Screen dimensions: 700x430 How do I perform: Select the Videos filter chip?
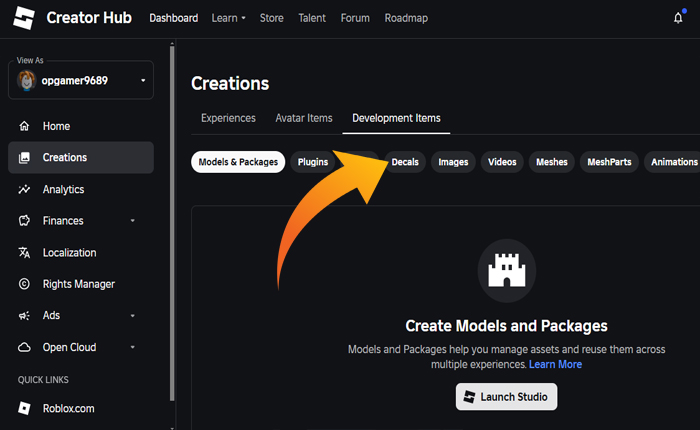point(502,162)
